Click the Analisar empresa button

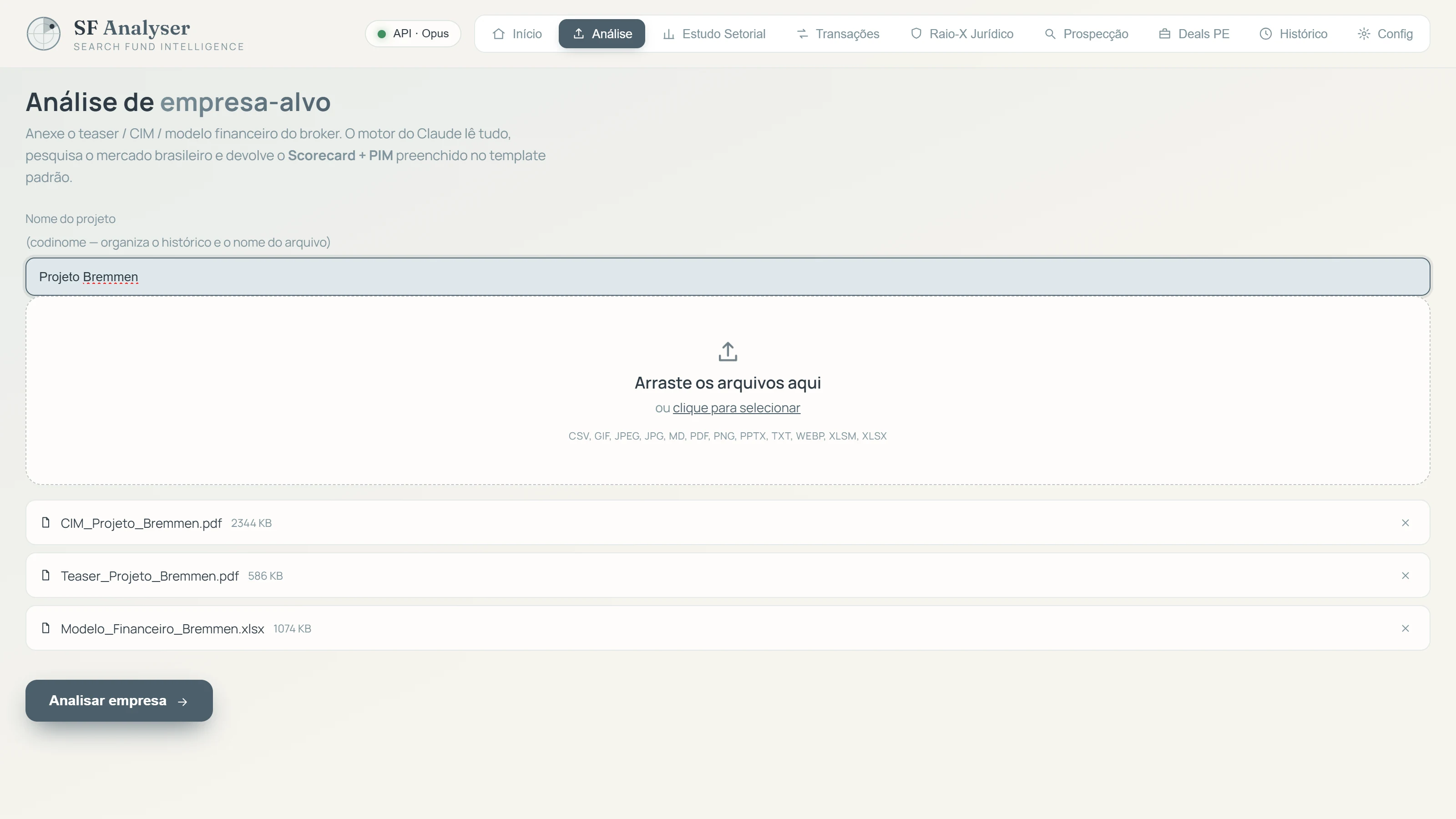click(119, 701)
